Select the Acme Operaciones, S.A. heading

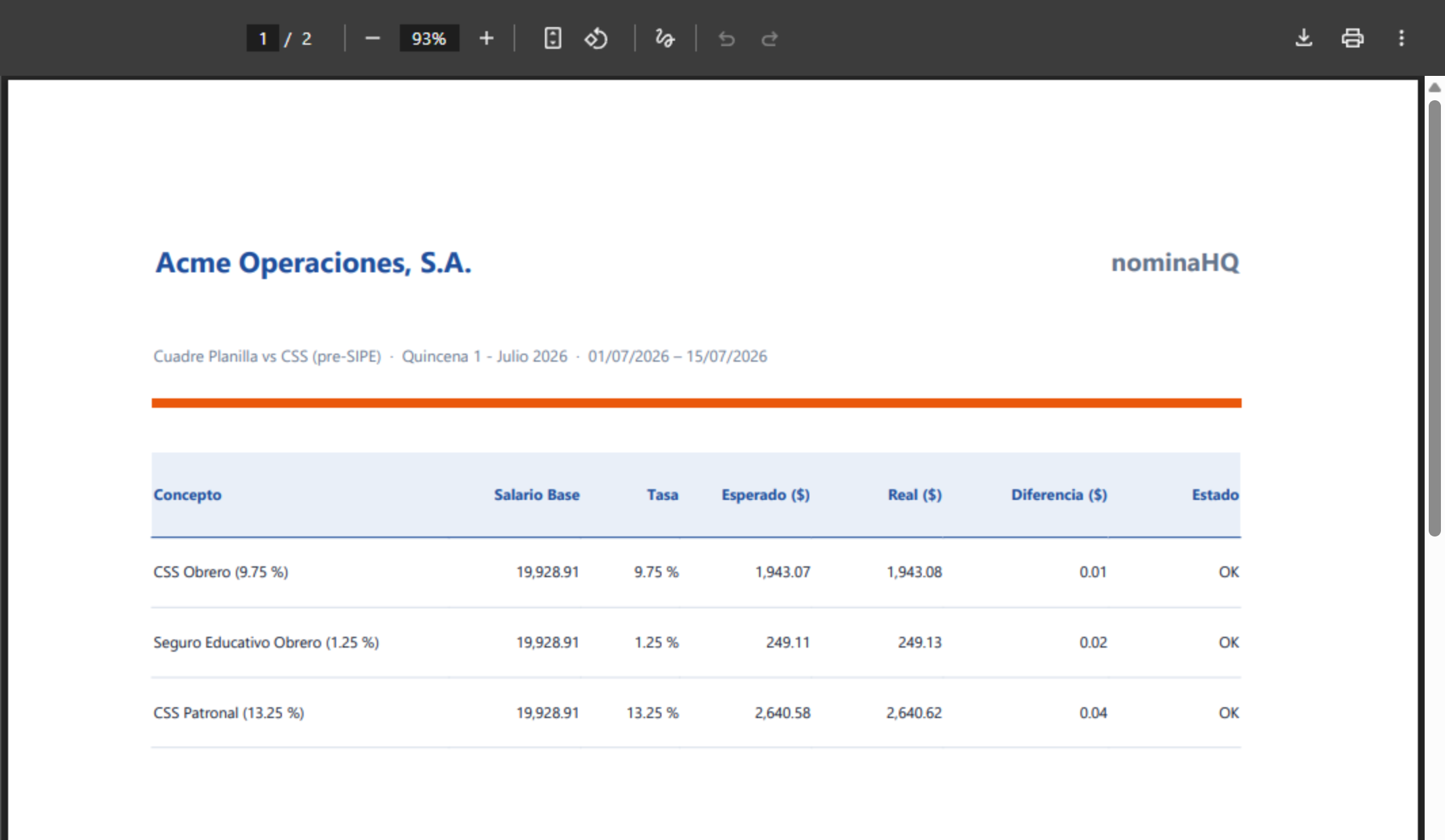point(313,263)
